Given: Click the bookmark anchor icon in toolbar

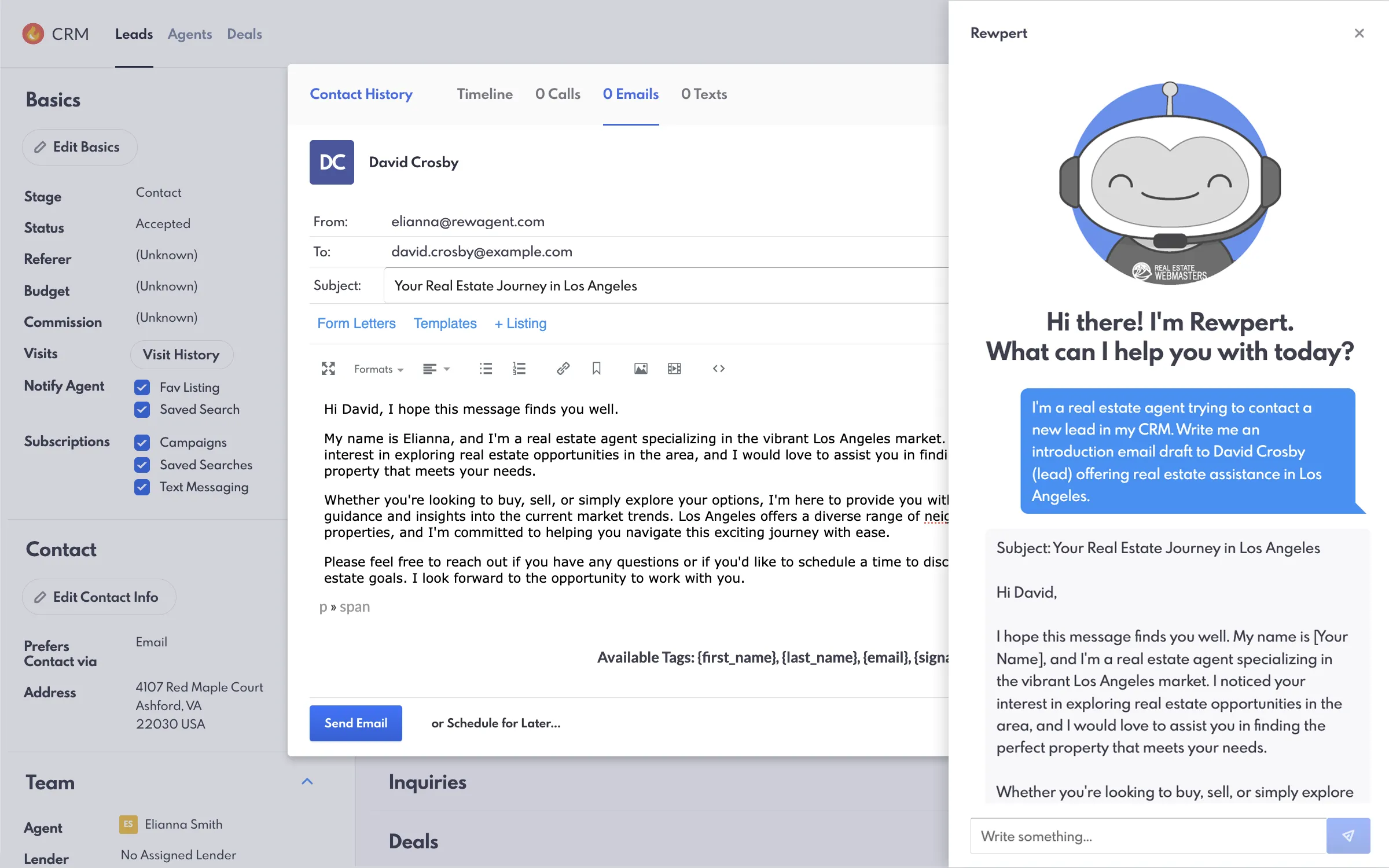Looking at the screenshot, I should point(596,369).
